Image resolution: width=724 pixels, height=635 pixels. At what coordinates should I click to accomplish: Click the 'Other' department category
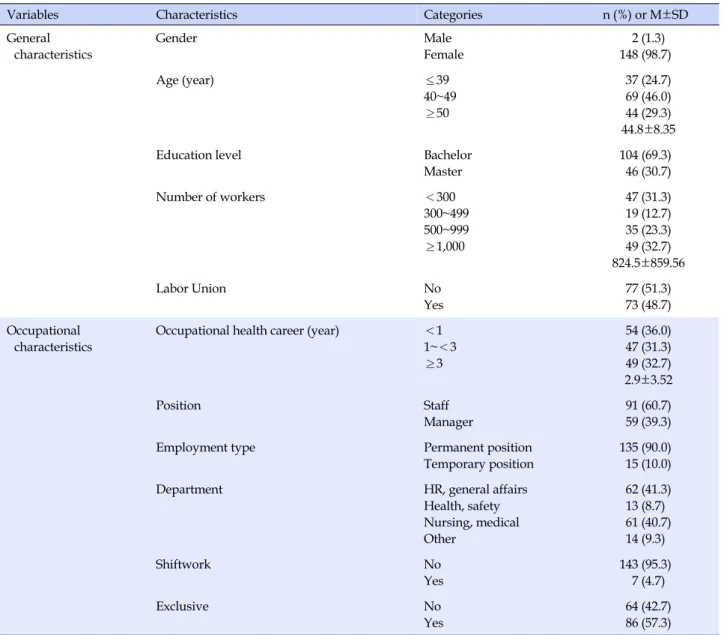tap(440, 539)
